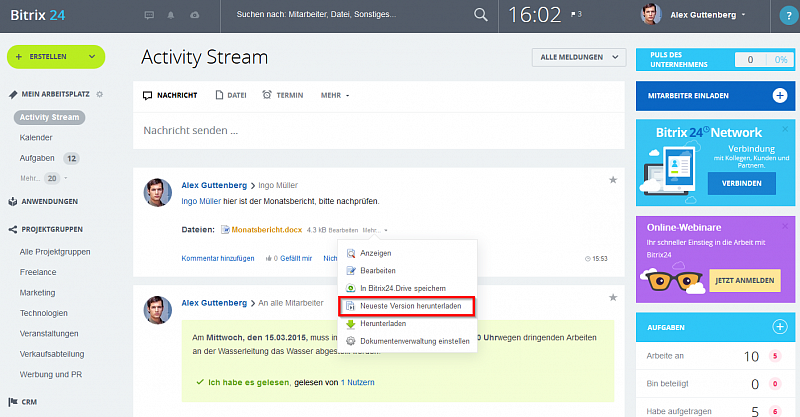This screenshot has width=800, height=417.
Task: Click the Anzeigen icon in file menu
Action: [351, 253]
